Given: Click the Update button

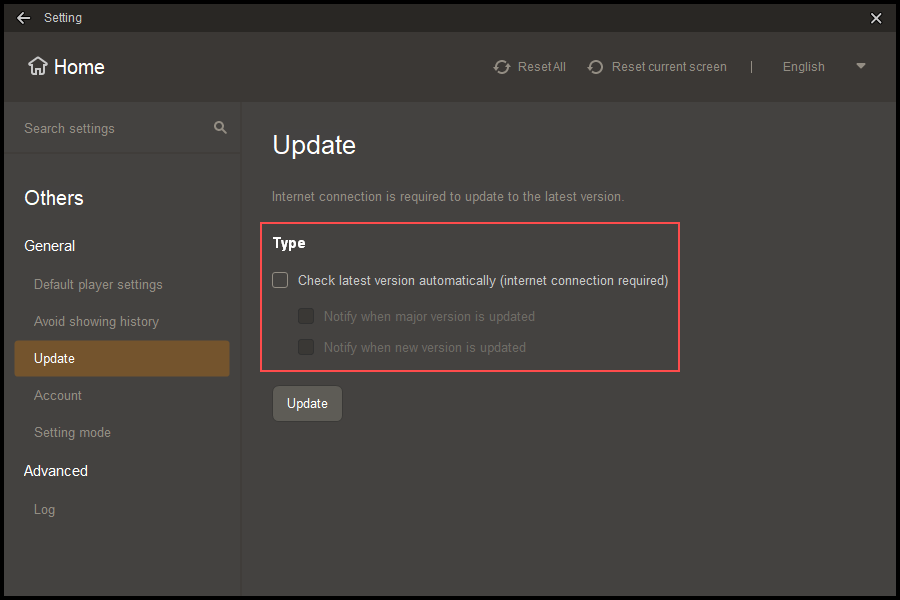Looking at the screenshot, I should pyautogui.click(x=307, y=404).
